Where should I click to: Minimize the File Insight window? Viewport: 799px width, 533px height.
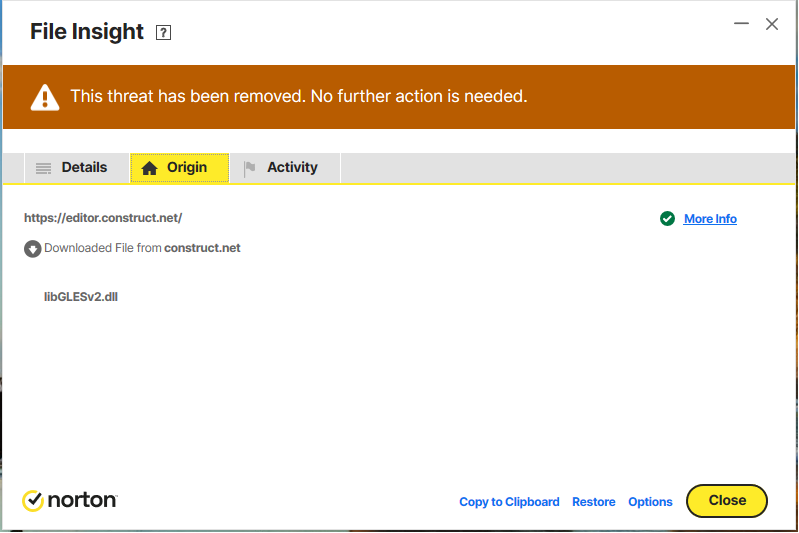click(741, 23)
